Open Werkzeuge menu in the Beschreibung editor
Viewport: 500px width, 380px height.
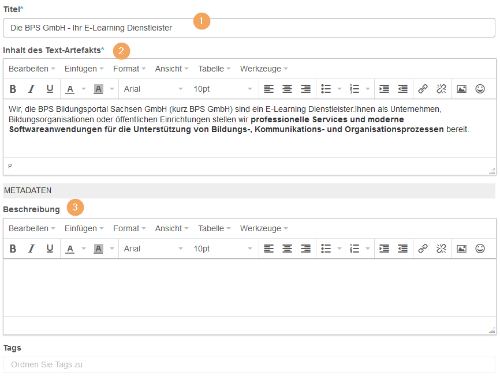pyautogui.click(x=264, y=228)
